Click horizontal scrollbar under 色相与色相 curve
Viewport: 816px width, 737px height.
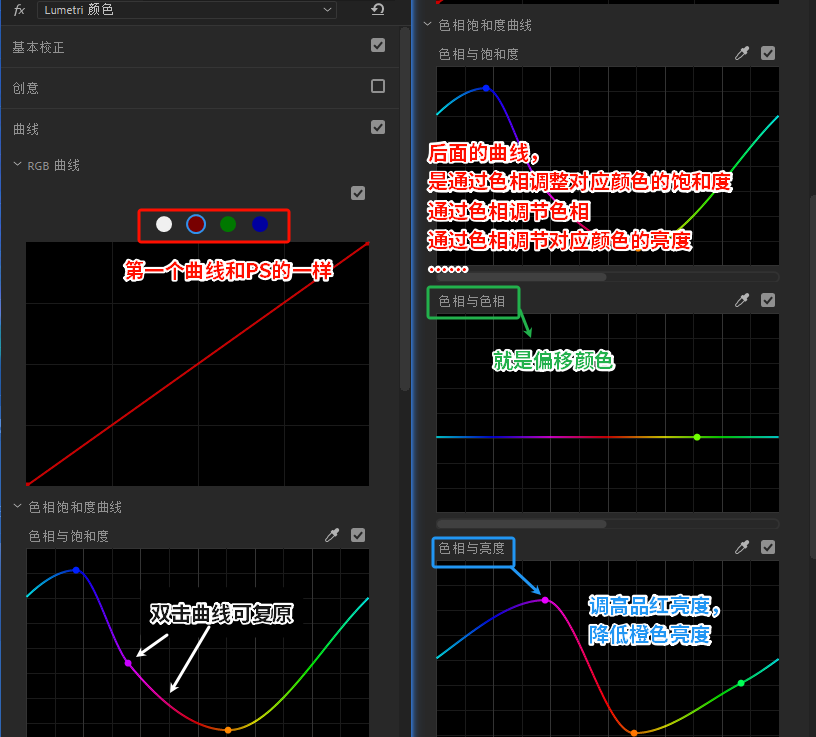521,524
